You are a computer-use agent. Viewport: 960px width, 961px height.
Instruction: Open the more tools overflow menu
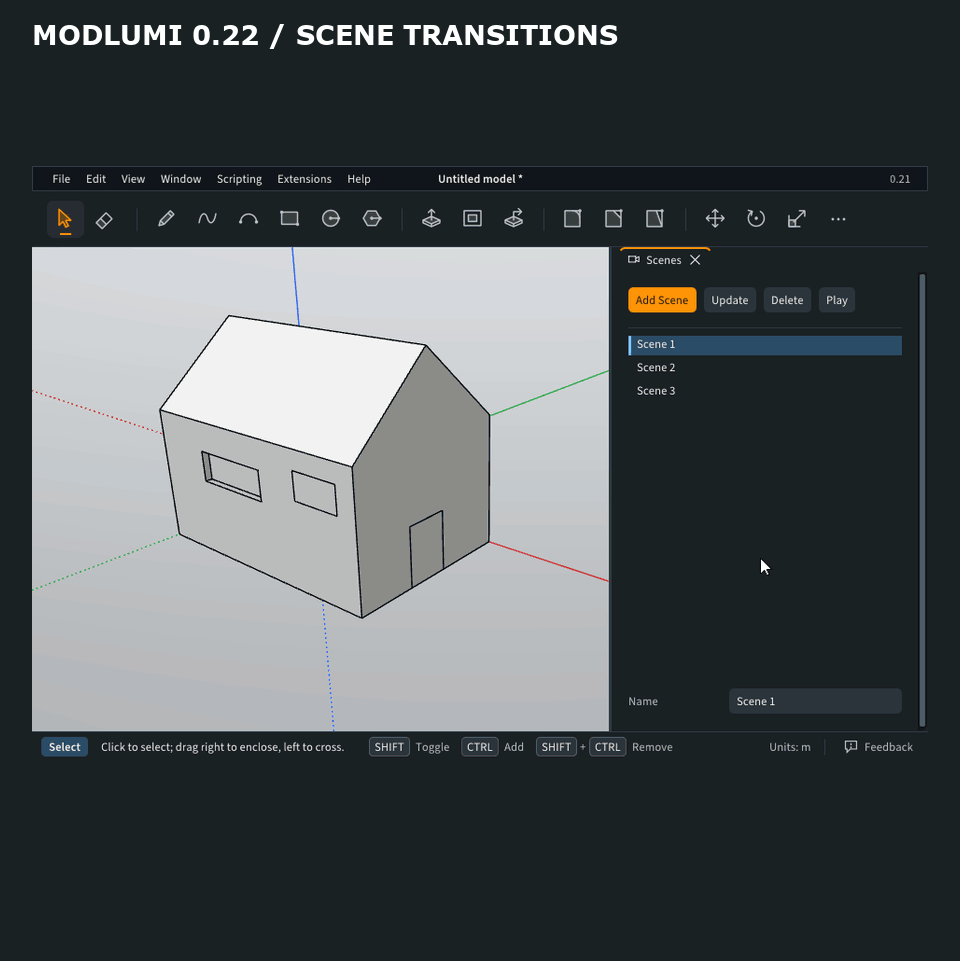click(x=838, y=219)
